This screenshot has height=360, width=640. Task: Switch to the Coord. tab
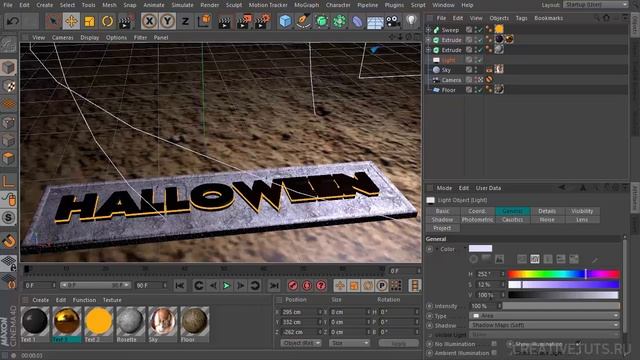tap(477, 211)
